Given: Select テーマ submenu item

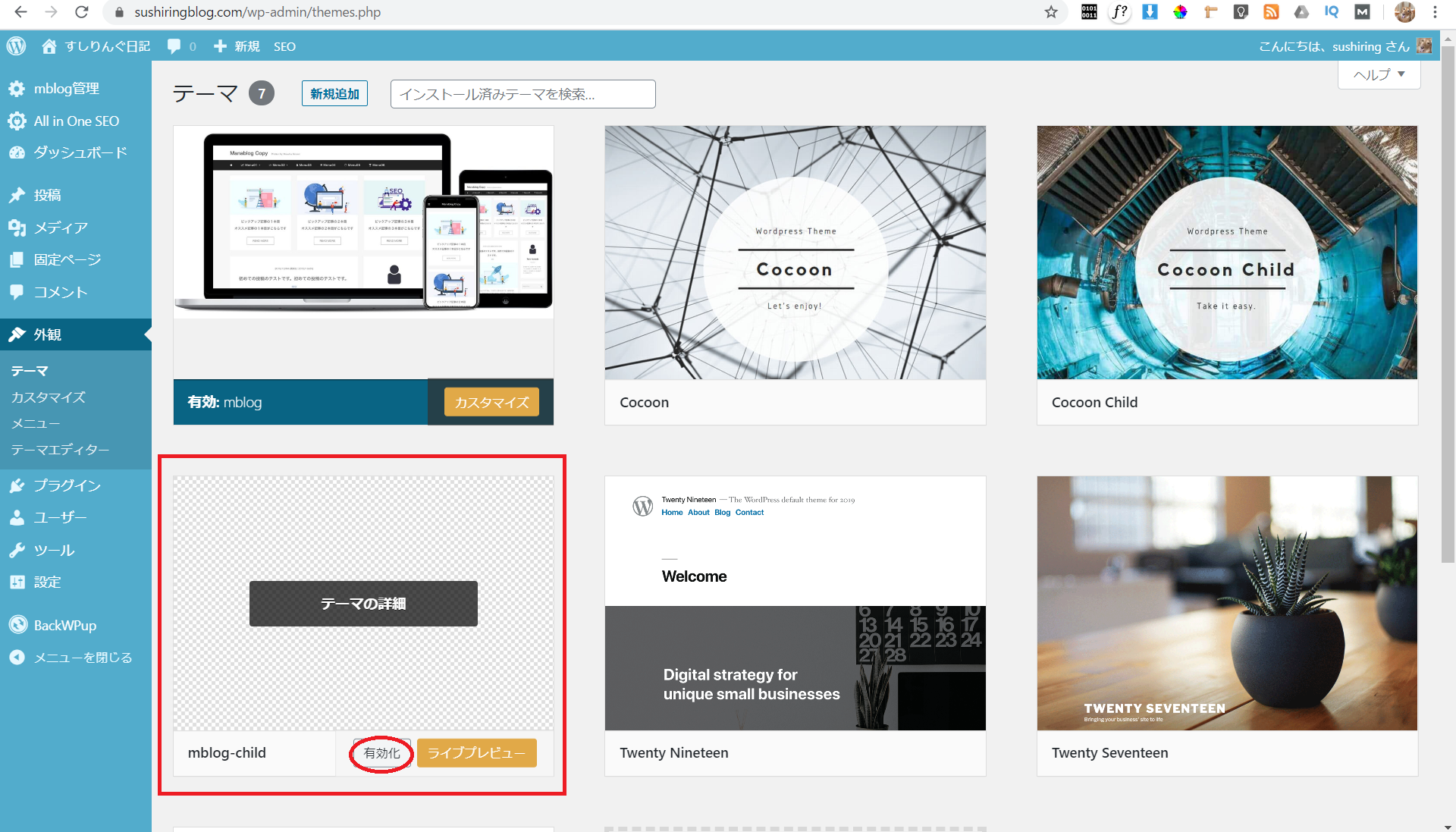Looking at the screenshot, I should click(30, 371).
